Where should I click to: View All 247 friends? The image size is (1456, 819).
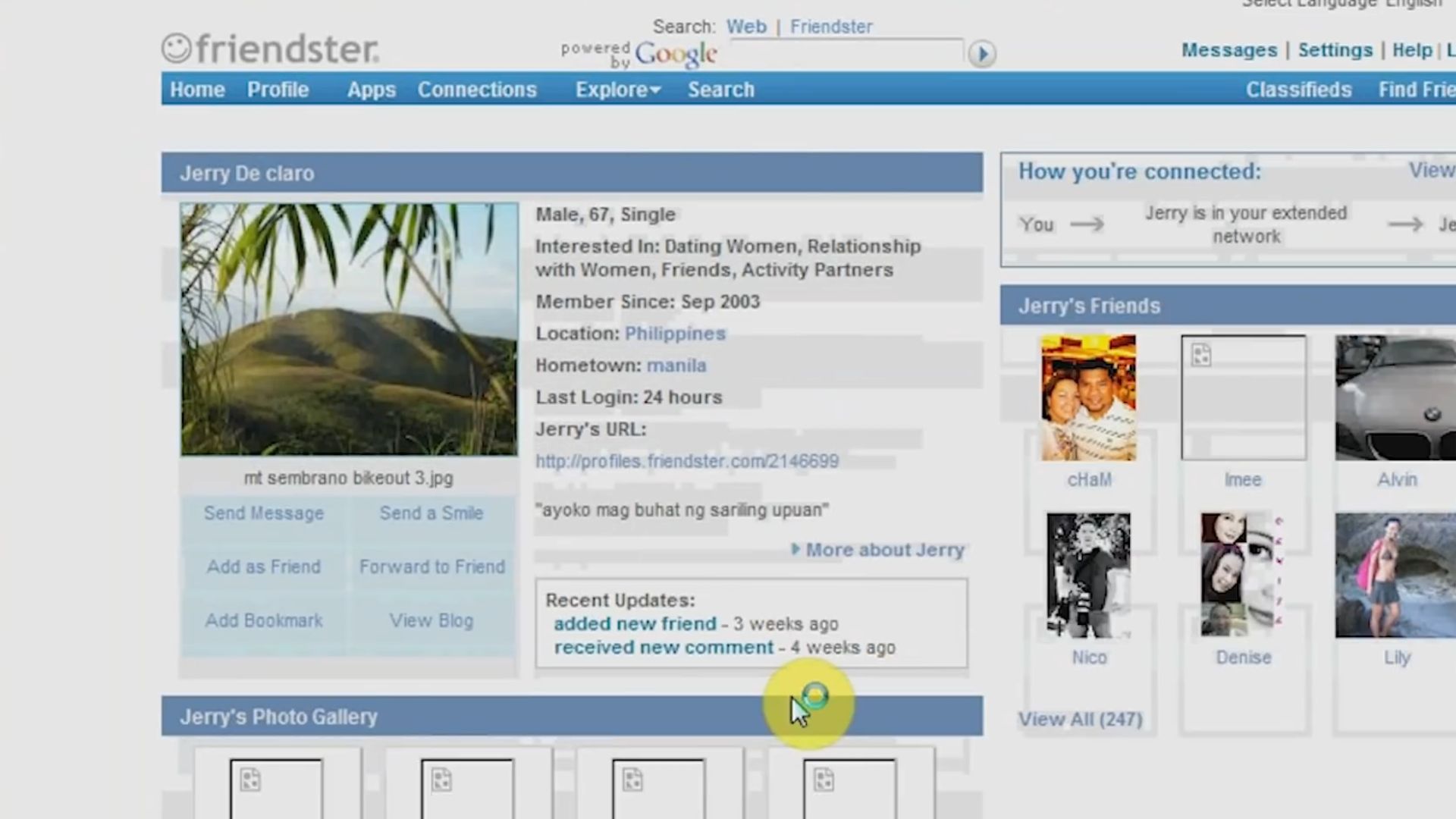click(1080, 719)
